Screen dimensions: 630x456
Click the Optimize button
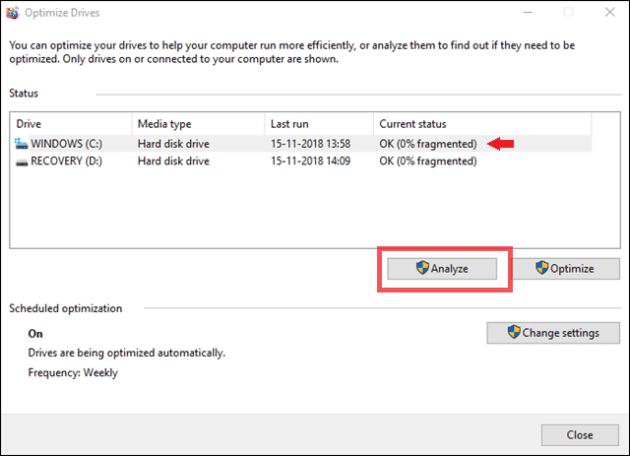[x=566, y=268]
